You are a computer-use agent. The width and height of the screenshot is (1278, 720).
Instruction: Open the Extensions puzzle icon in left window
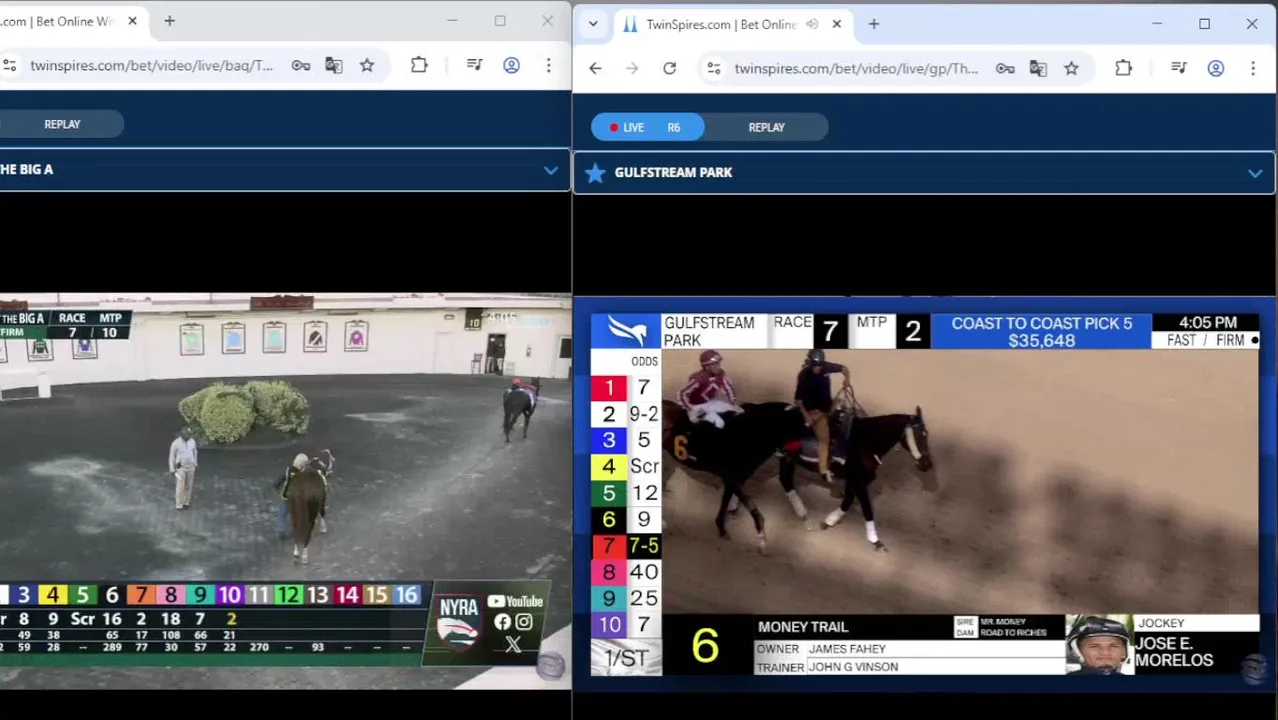coord(419,65)
